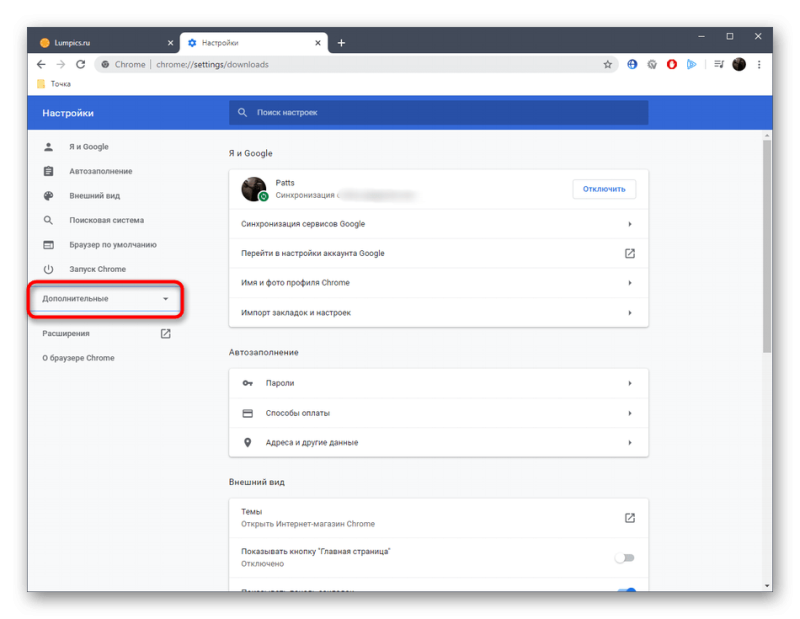Open the Способы оплаты row arrow
This screenshot has width=800, height=619.
(x=630, y=413)
